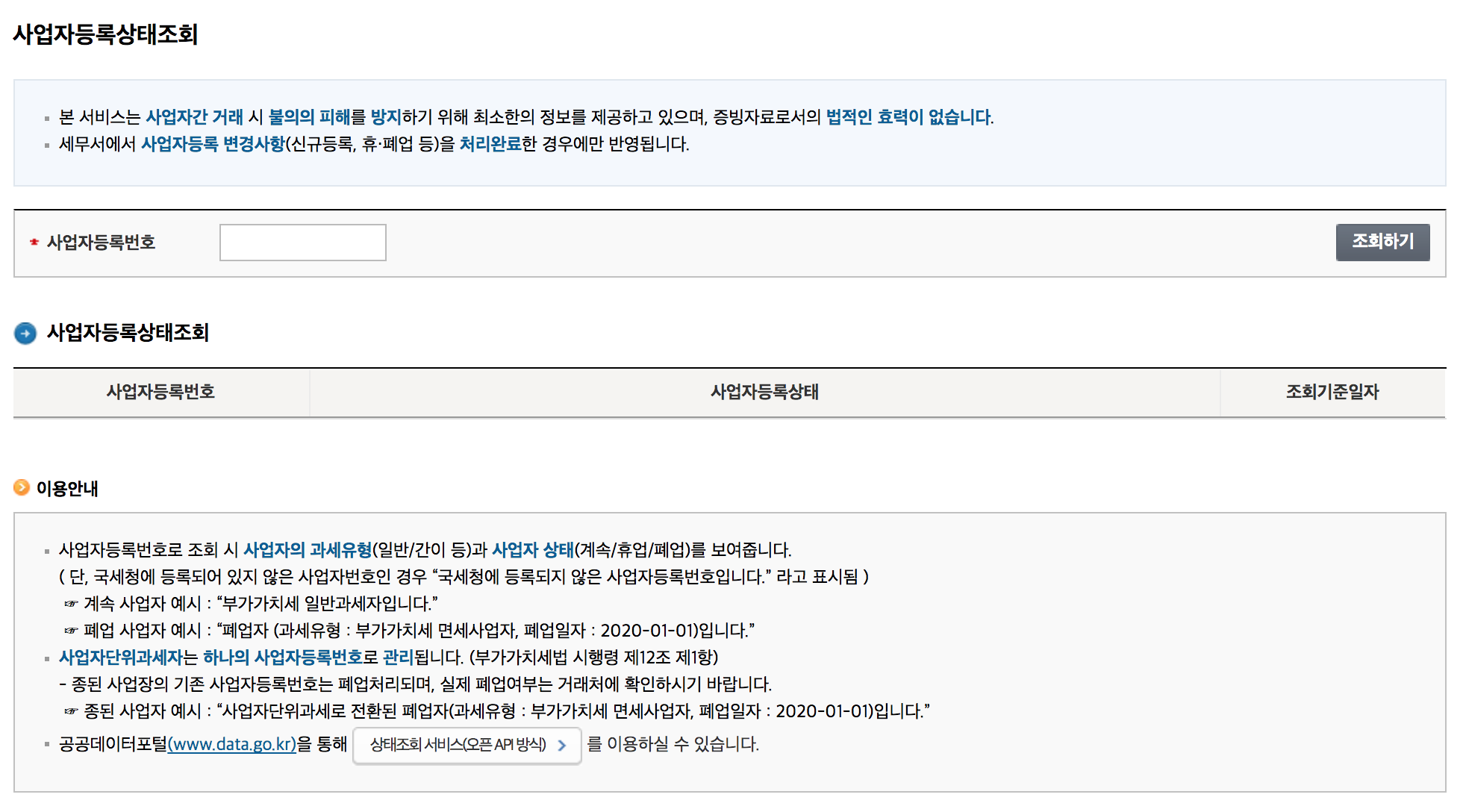
Task: Click the highlighted text 사업자등록 변경사항
Action: 213,144
